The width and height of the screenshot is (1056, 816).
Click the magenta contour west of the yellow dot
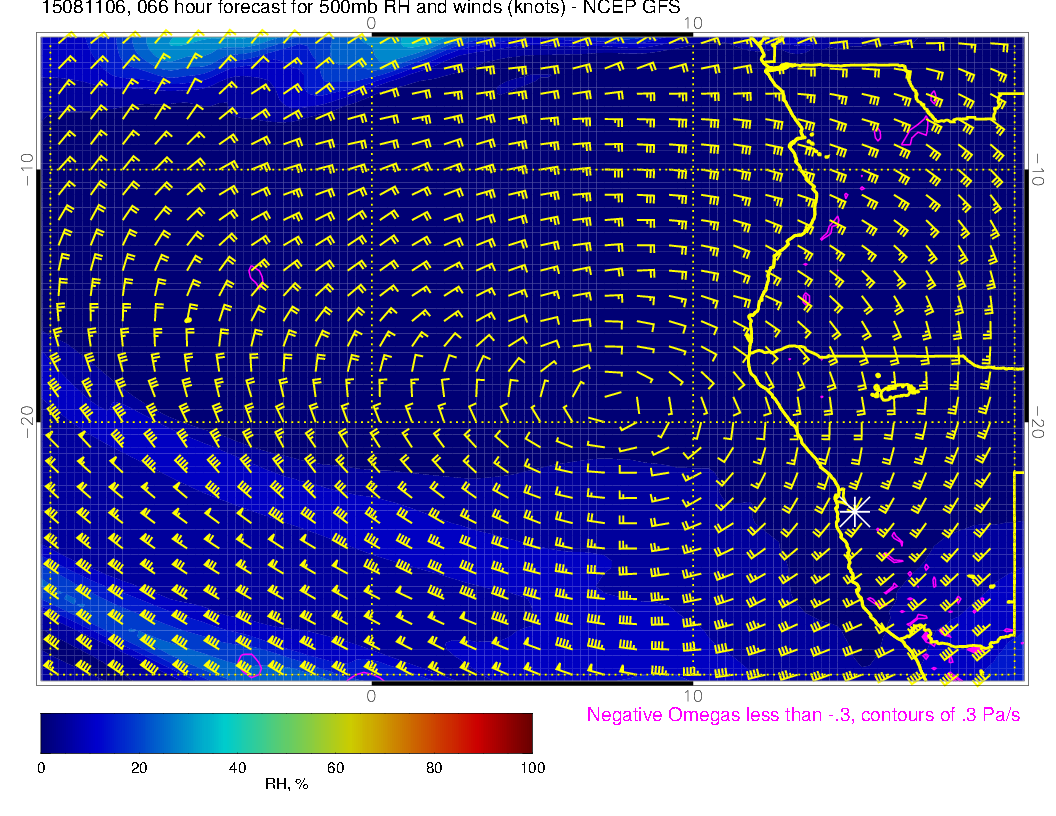(x=256, y=272)
